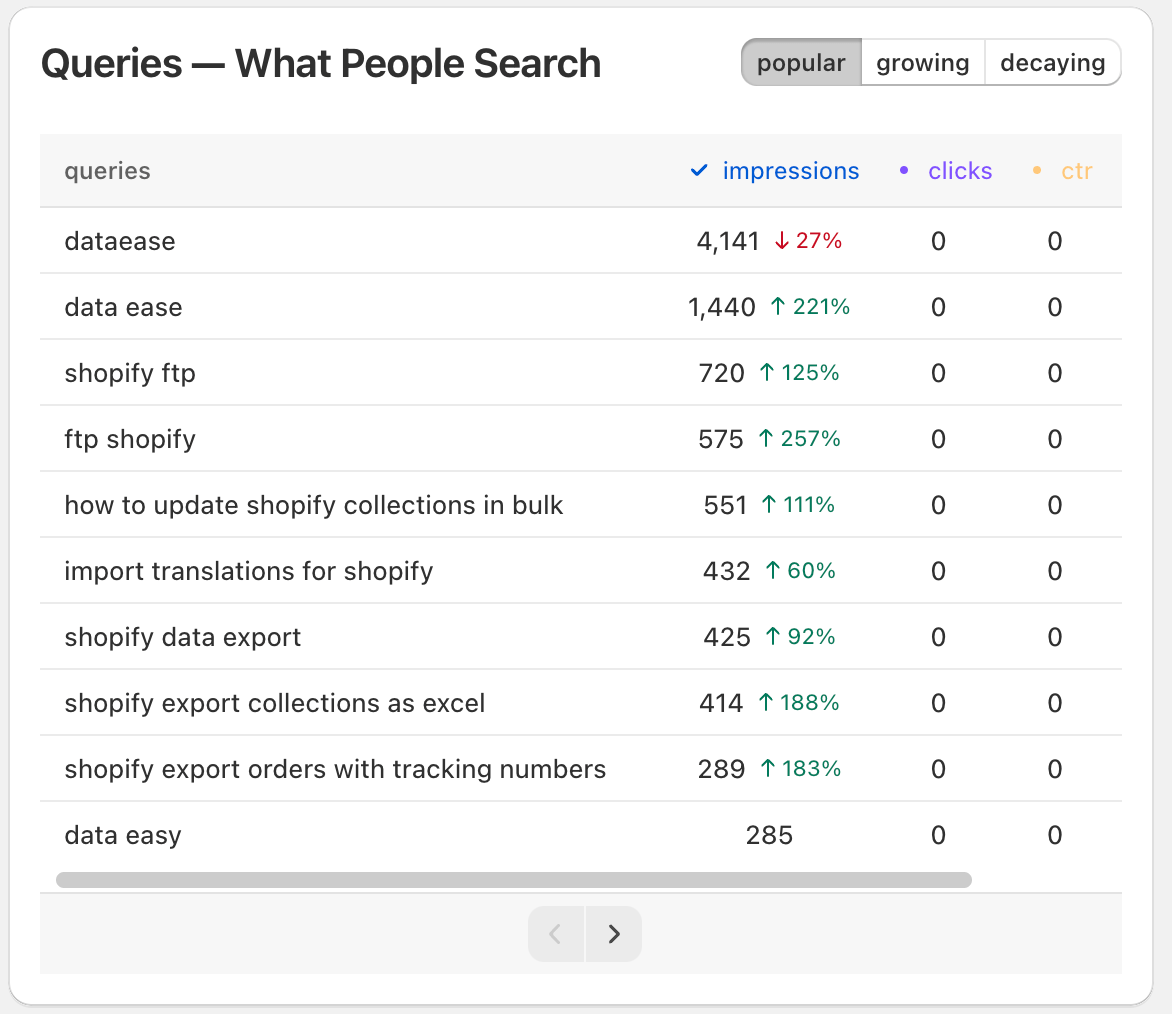
Task: Toggle the clicks column metric
Action: (959, 171)
